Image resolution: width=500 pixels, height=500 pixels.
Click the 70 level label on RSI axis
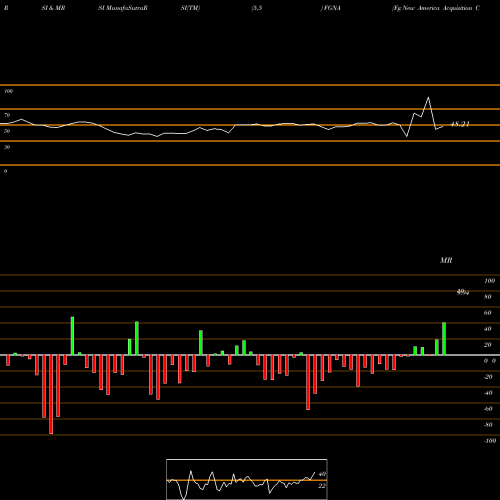click(x=7, y=115)
